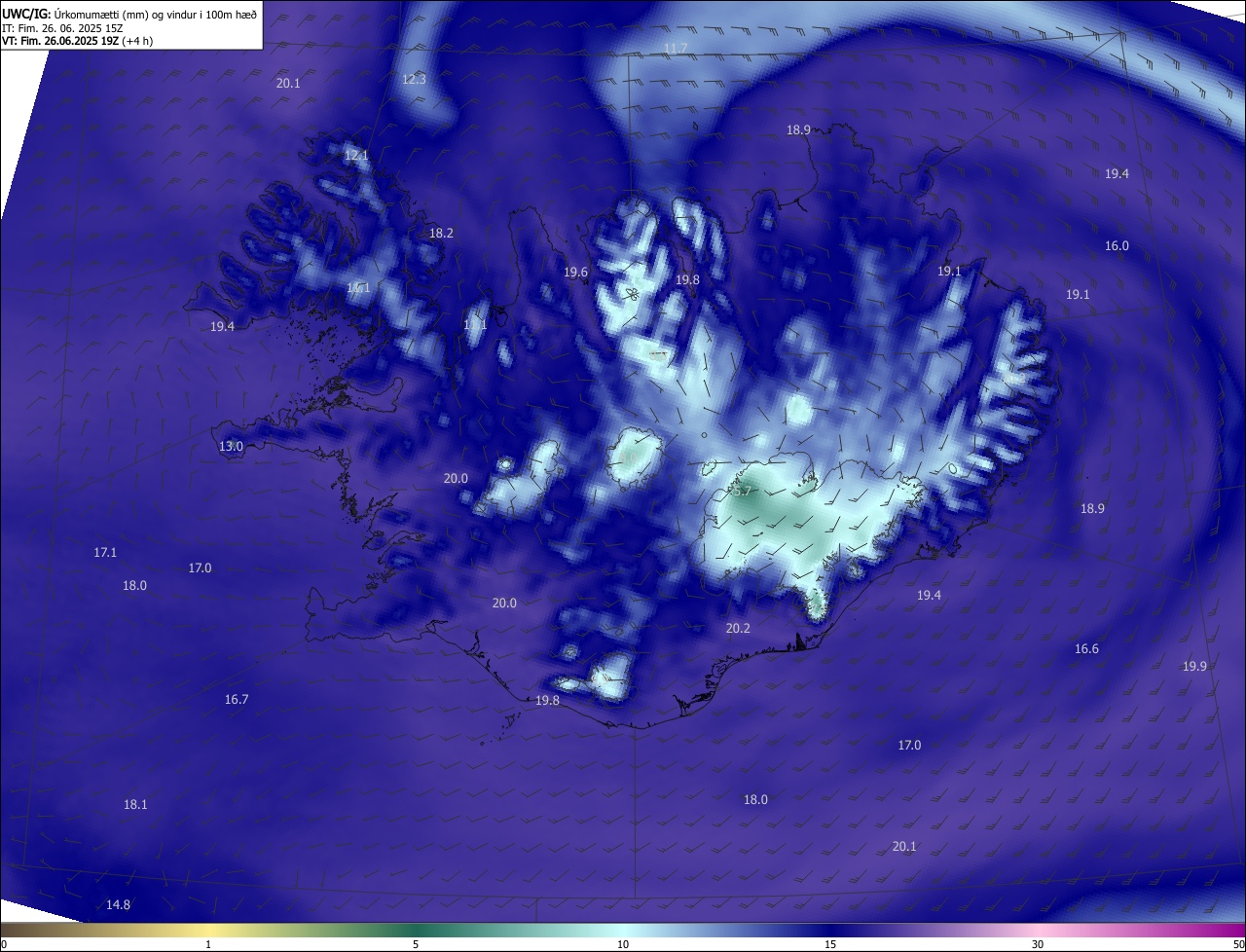
Task: Select the title 'Úrkomumætti (mm) og vindur i 100m hæð'
Action: click(155, 14)
